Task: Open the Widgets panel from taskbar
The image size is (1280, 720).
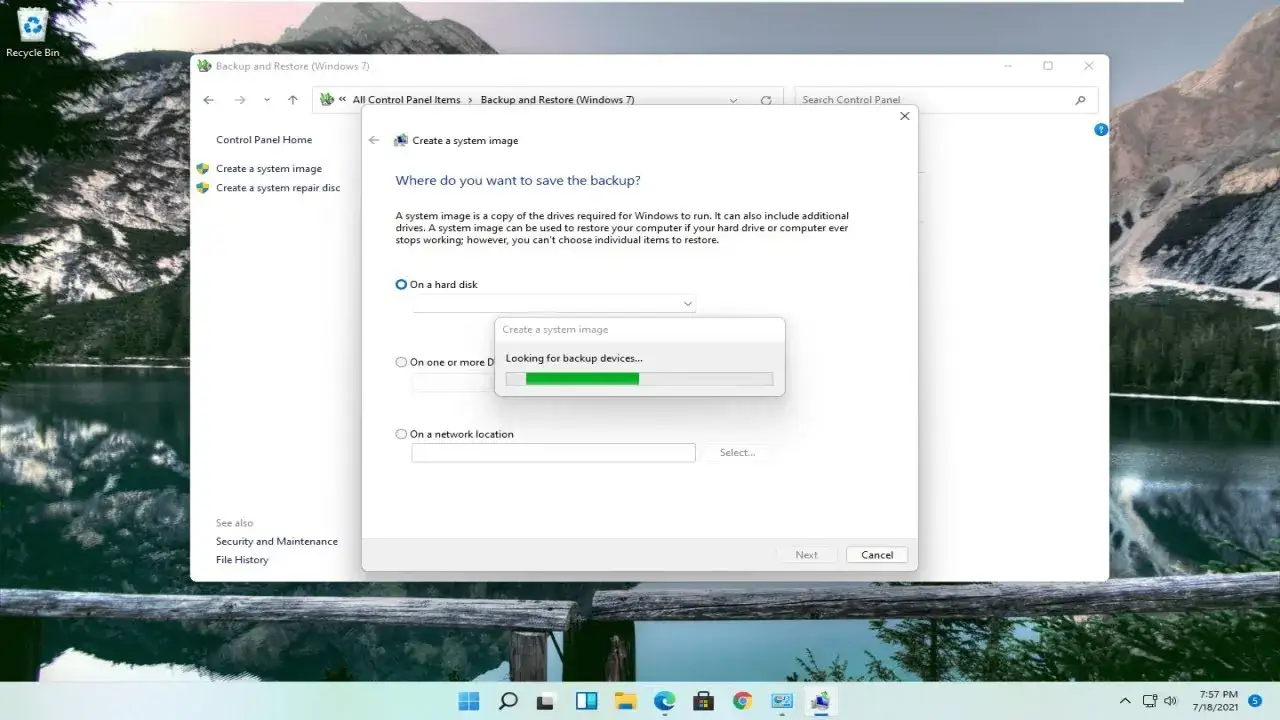Action: click(586, 701)
